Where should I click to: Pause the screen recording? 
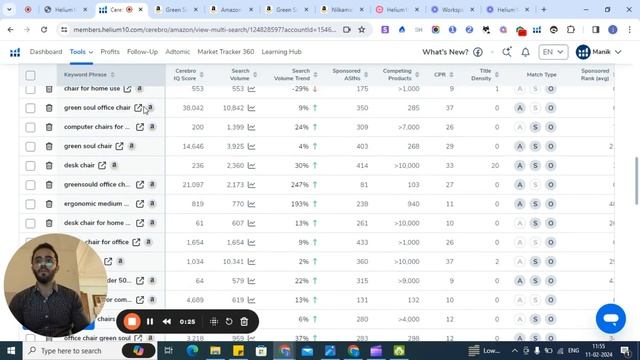click(x=150, y=322)
